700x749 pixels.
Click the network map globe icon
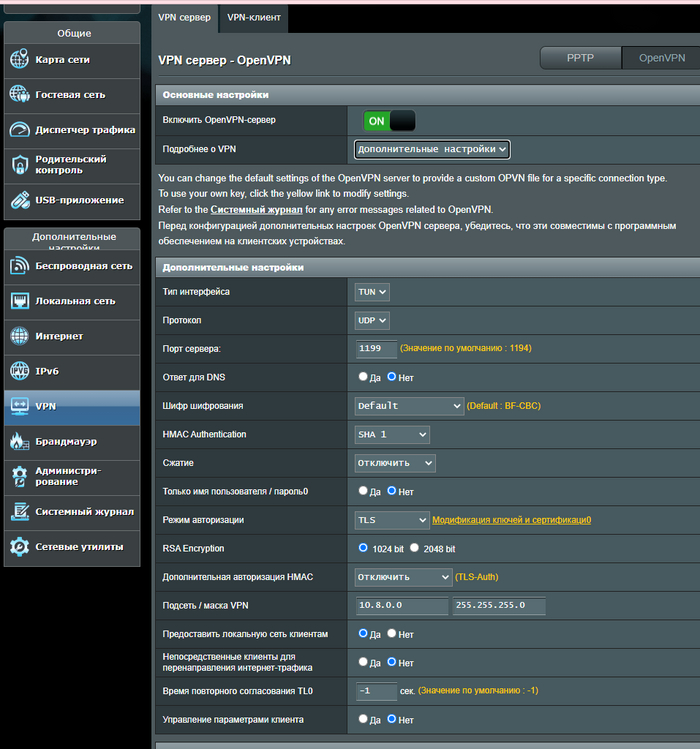point(20,60)
